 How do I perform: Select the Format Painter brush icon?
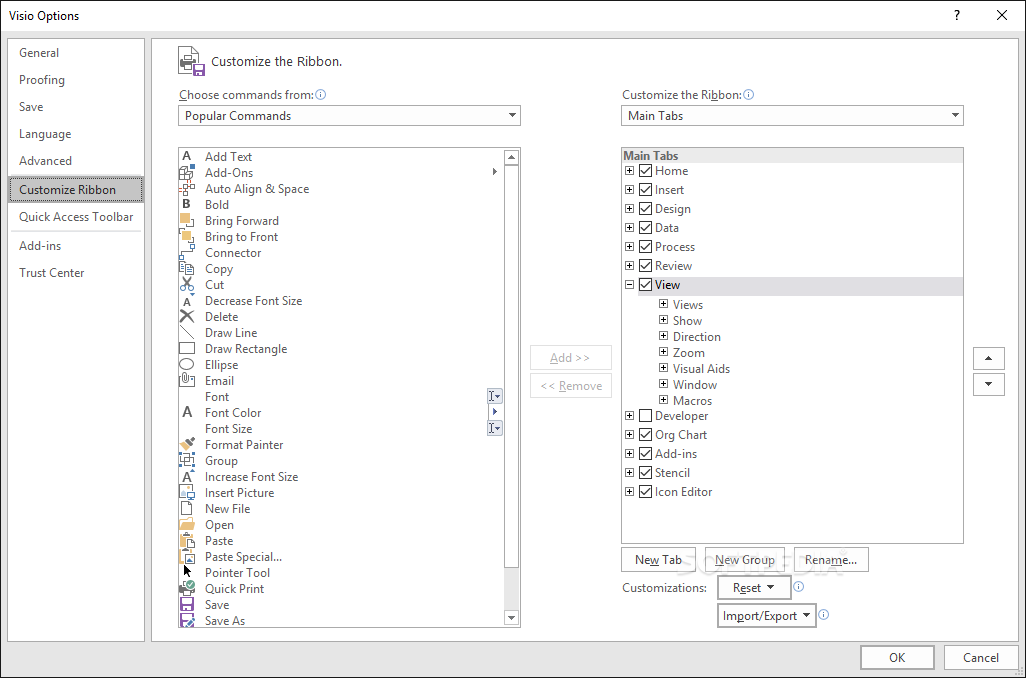[187, 444]
